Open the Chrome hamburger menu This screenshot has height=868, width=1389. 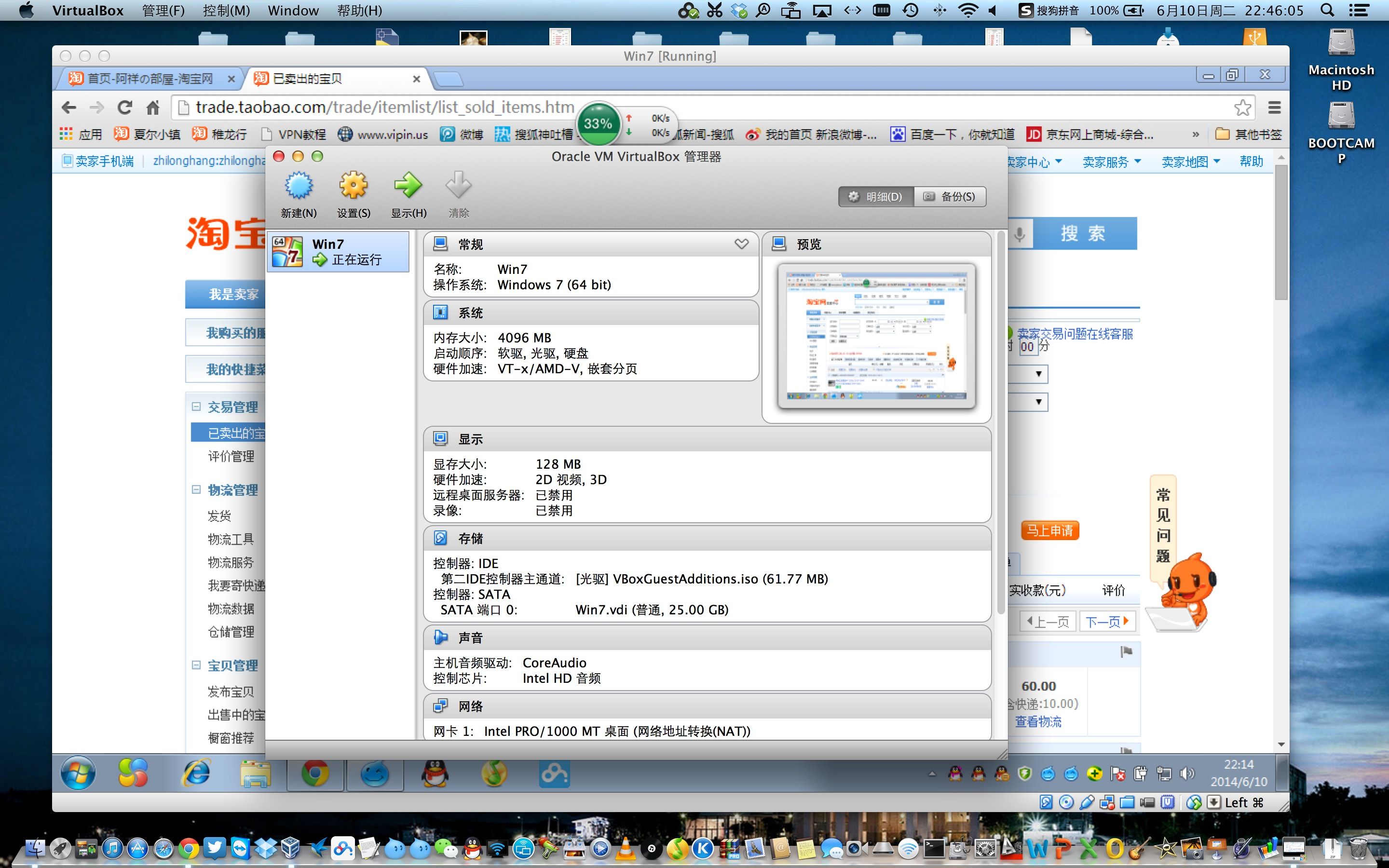[x=1274, y=108]
